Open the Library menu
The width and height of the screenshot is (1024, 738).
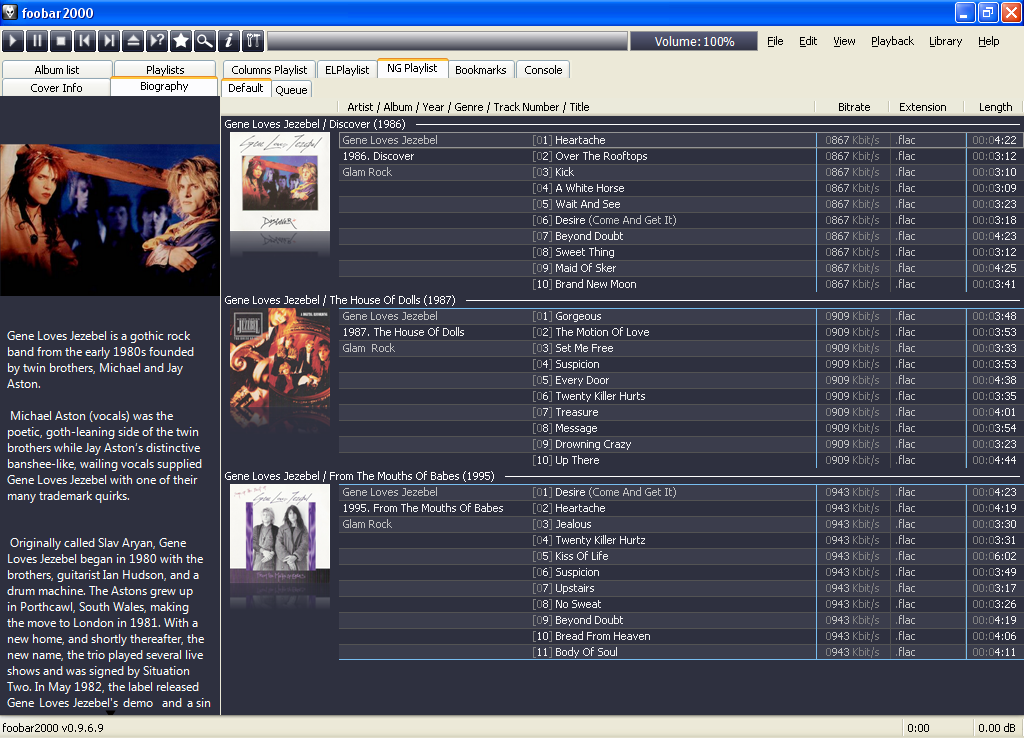[945, 41]
